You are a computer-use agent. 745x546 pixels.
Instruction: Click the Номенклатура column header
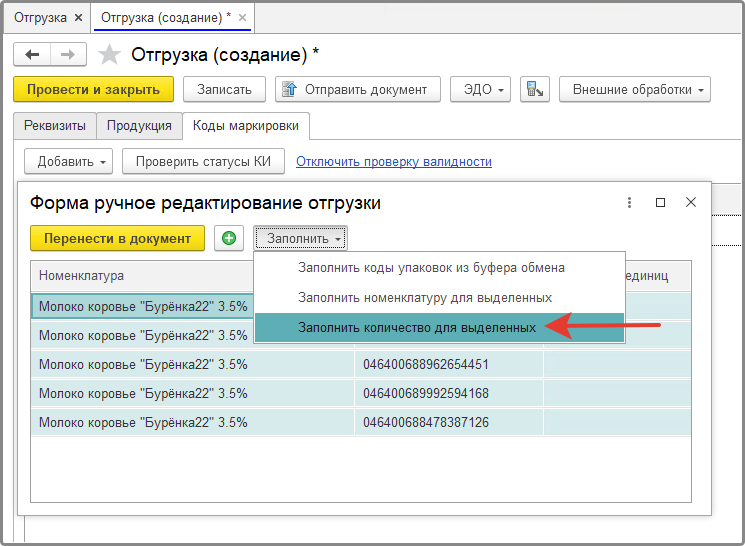click(x=143, y=276)
